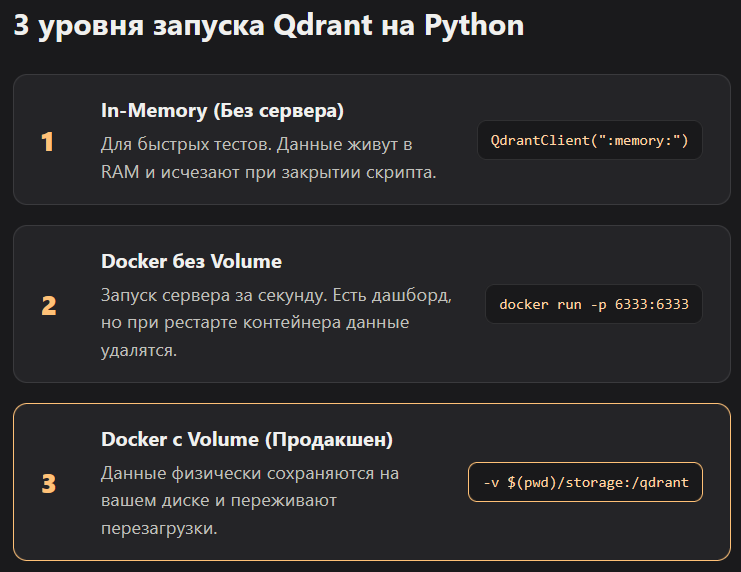Click the heading '3 уровня запуска Qdrant на Python'
741x572 pixels.
tap(268, 26)
